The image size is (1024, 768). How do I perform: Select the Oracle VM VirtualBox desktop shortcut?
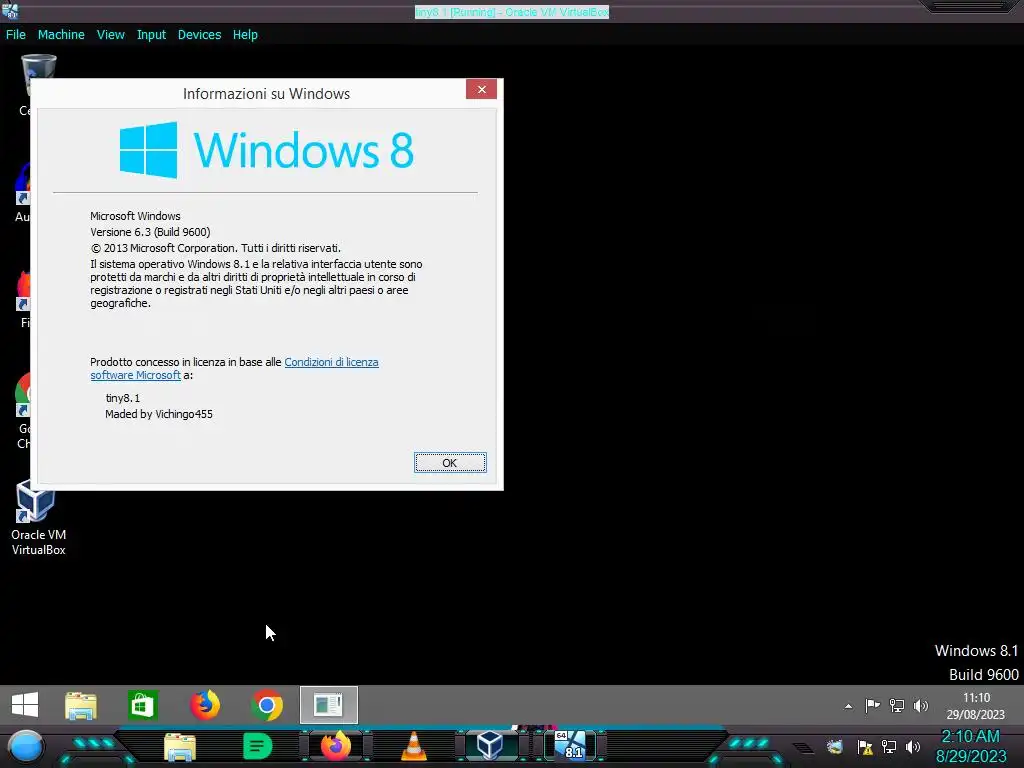pyautogui.click(x=38, y=518)
